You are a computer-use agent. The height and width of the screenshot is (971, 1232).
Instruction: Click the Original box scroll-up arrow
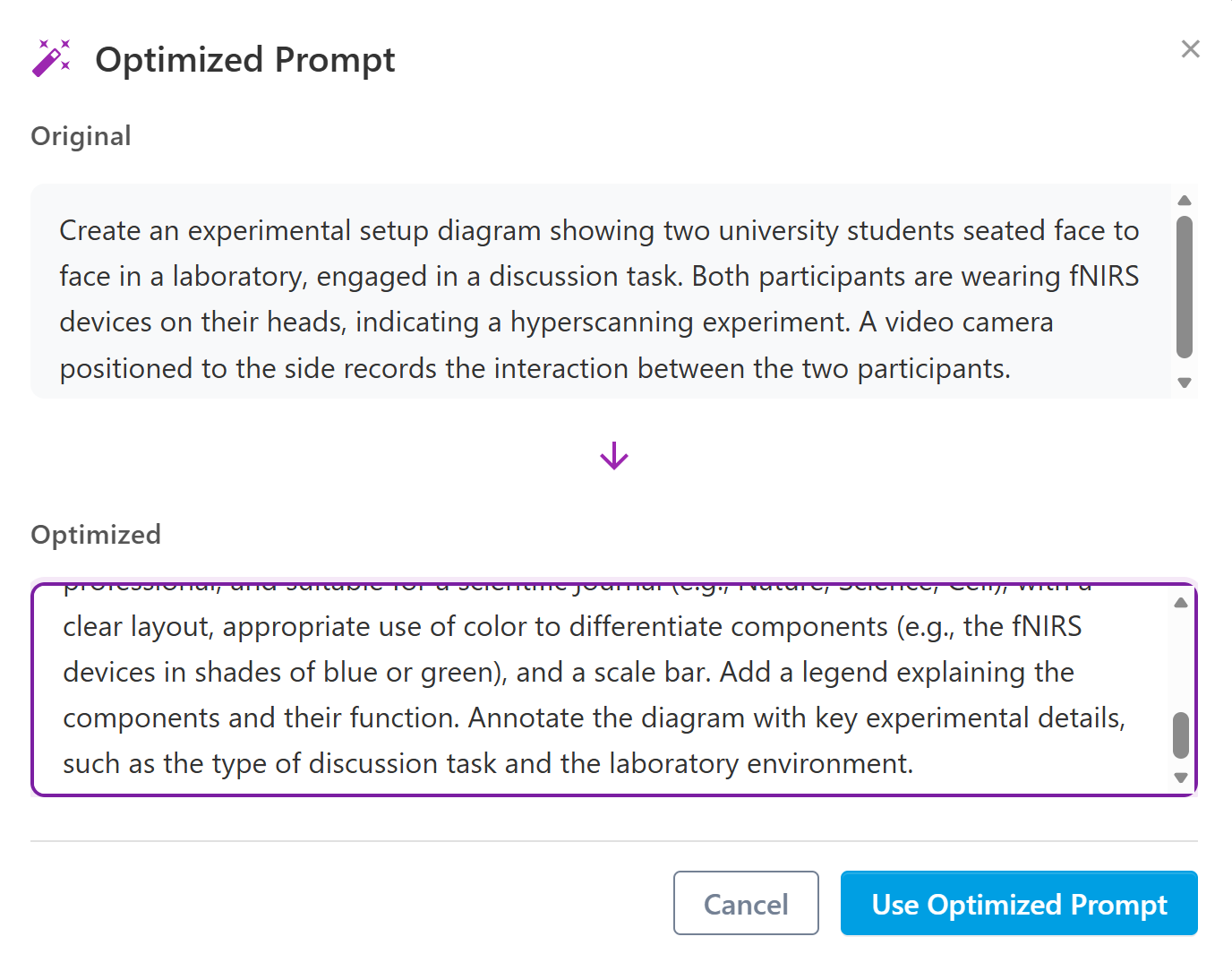coord(1185,201)
